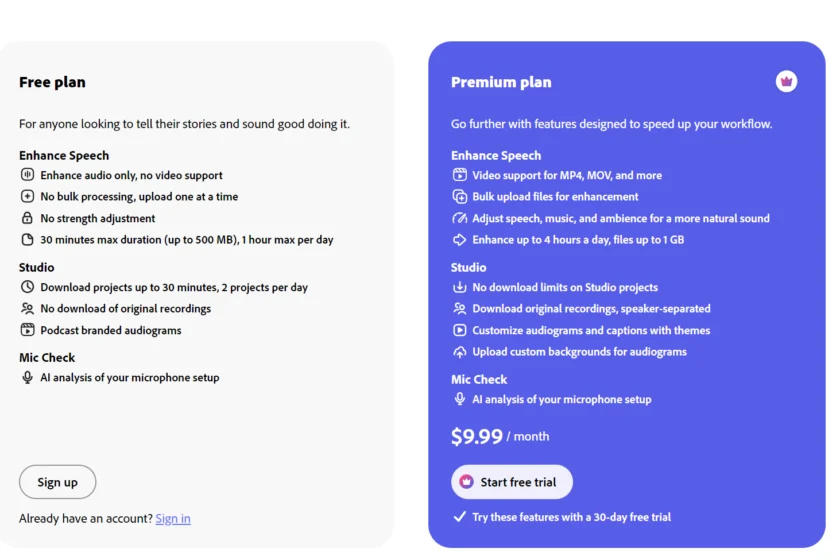This screenshot has width=840, height=560.
Task: Click the Free plan heading
Action: coord(52,83)
